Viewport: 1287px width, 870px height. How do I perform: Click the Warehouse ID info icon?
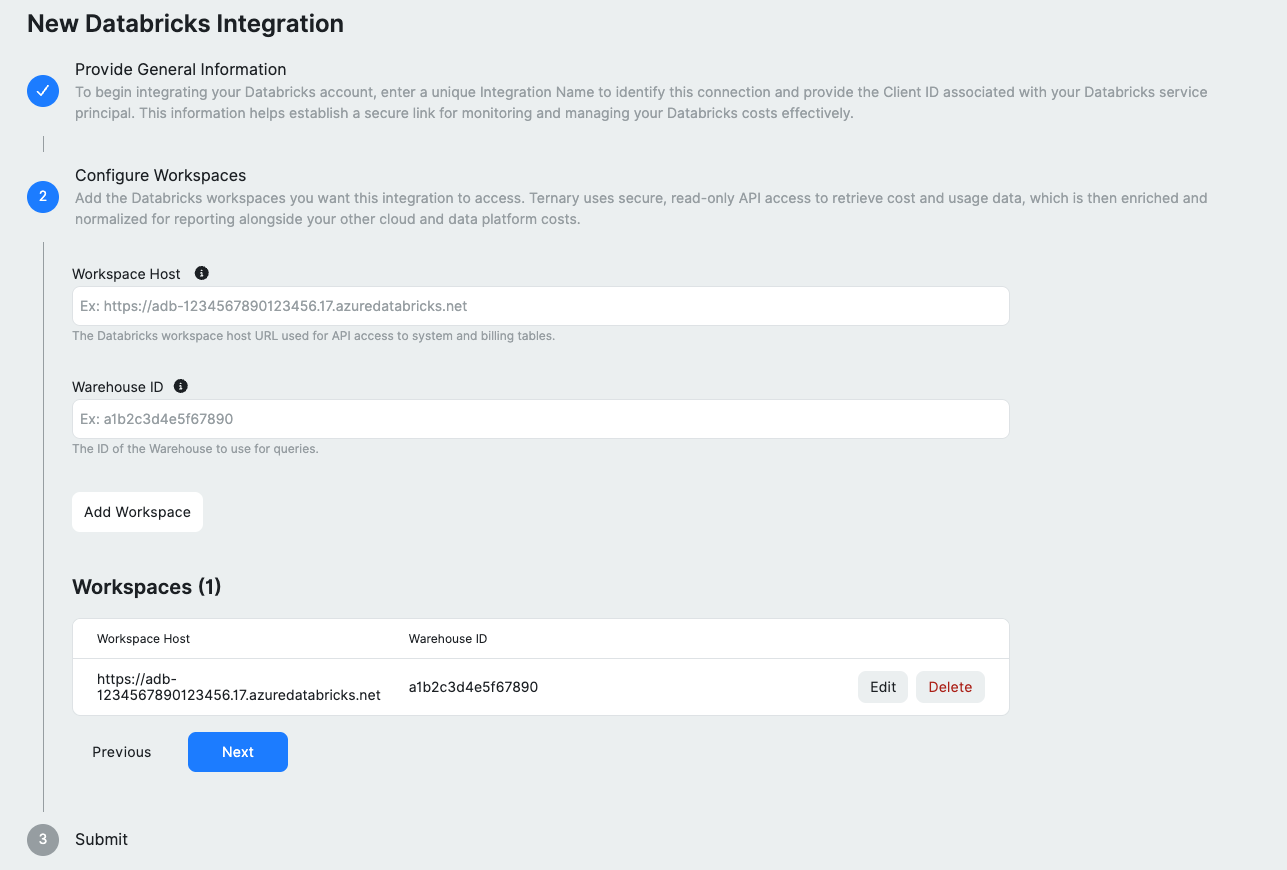pyautogui.click(x=181, y=386)
